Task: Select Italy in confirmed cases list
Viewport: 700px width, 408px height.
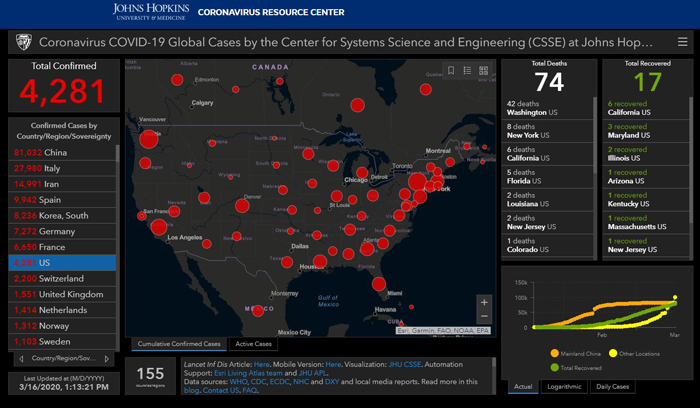Action: [62, 168]
